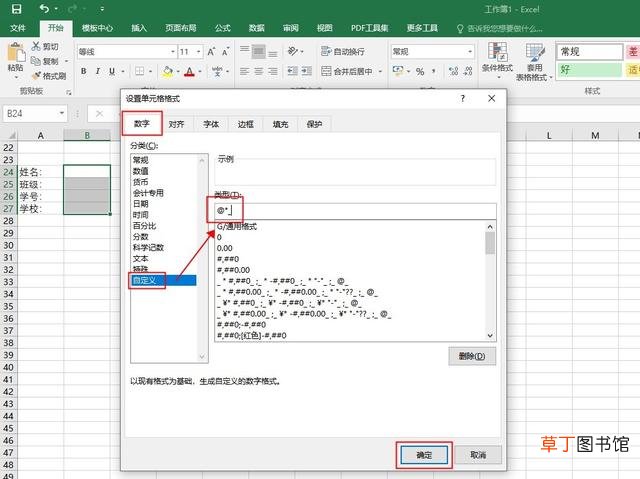Toggle bold formatting
640x479 pixels.
[x=84, y=71]
